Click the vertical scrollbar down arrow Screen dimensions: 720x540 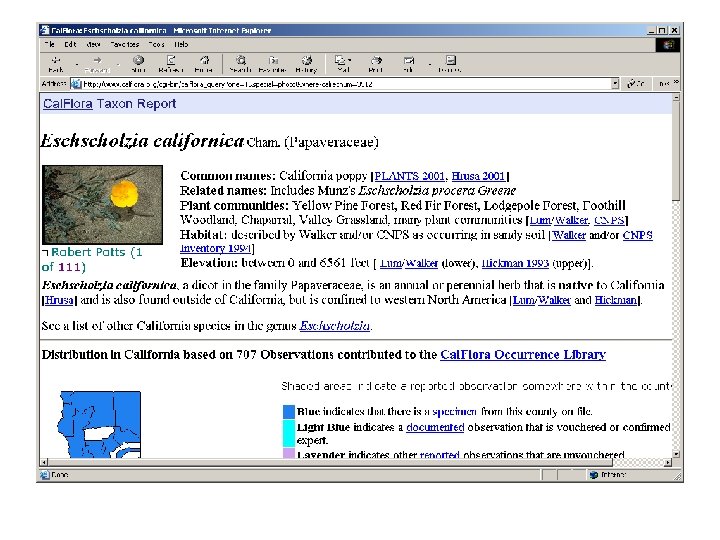click(676, 454)
